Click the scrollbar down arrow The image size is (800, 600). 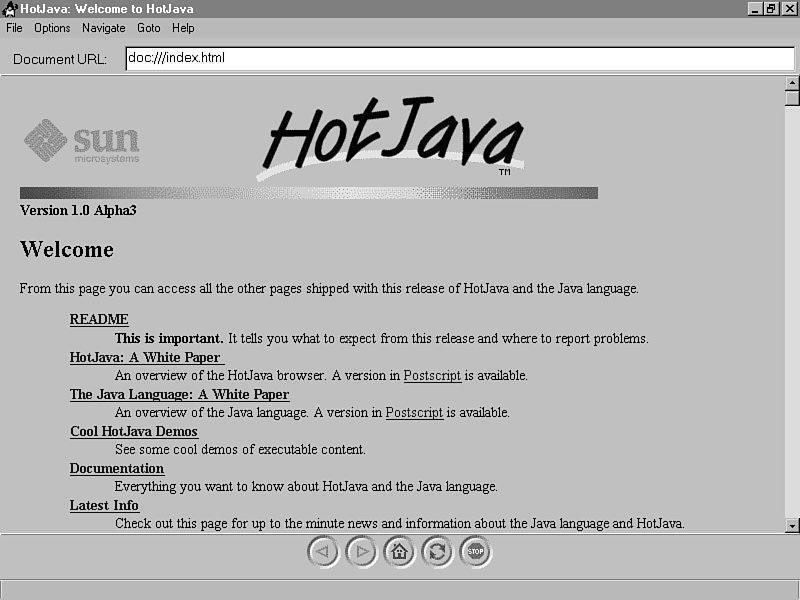click(x=792, y=526)
